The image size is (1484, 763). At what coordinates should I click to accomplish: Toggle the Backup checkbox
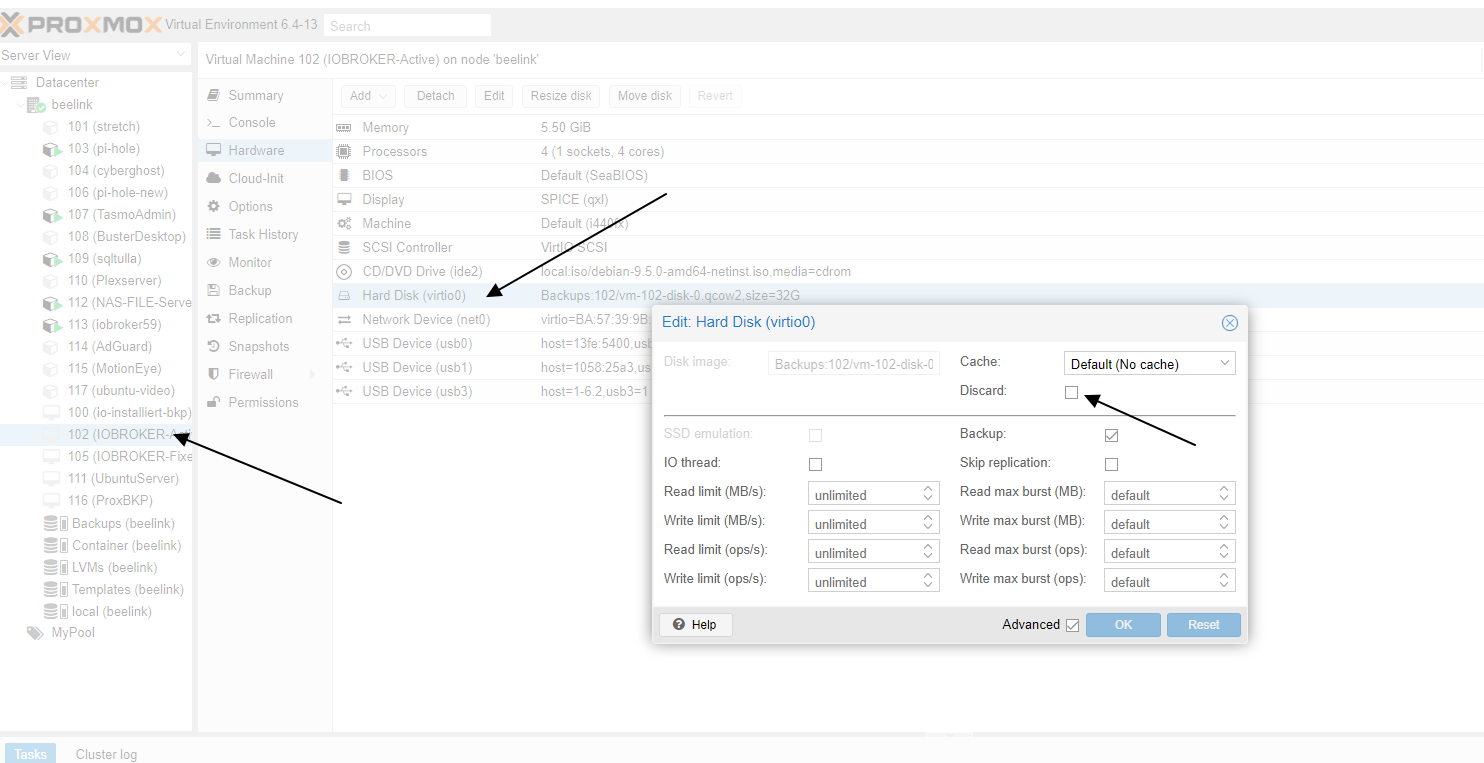pos(1111,435)
